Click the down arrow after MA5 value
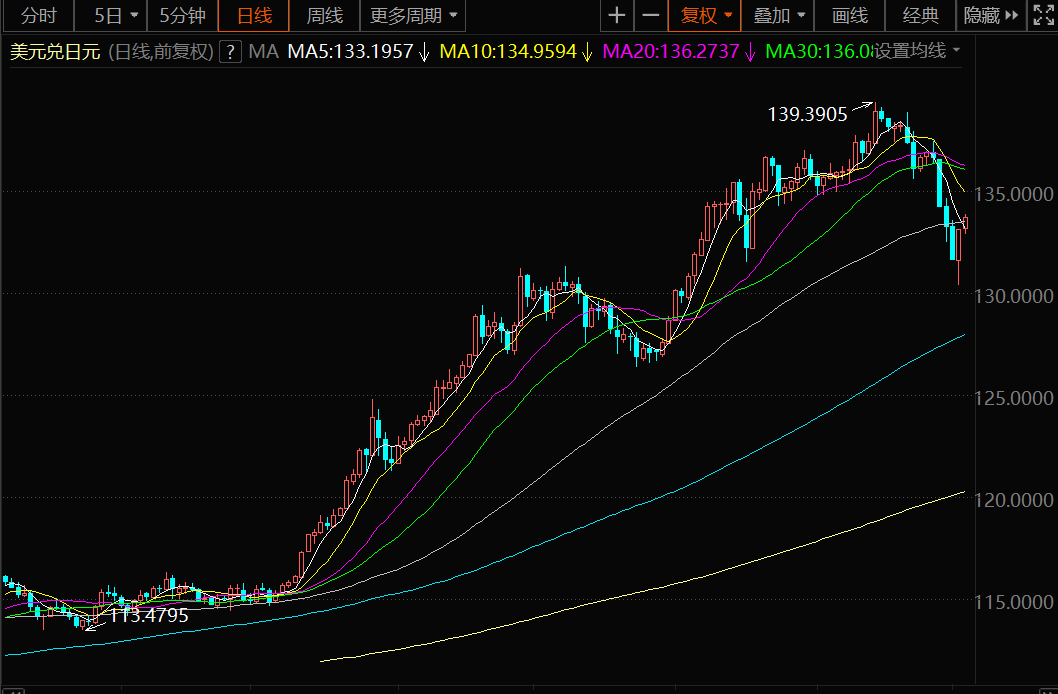Image resolution: width=1058 pixels, height=694 pixels. (x=425, y=52)
